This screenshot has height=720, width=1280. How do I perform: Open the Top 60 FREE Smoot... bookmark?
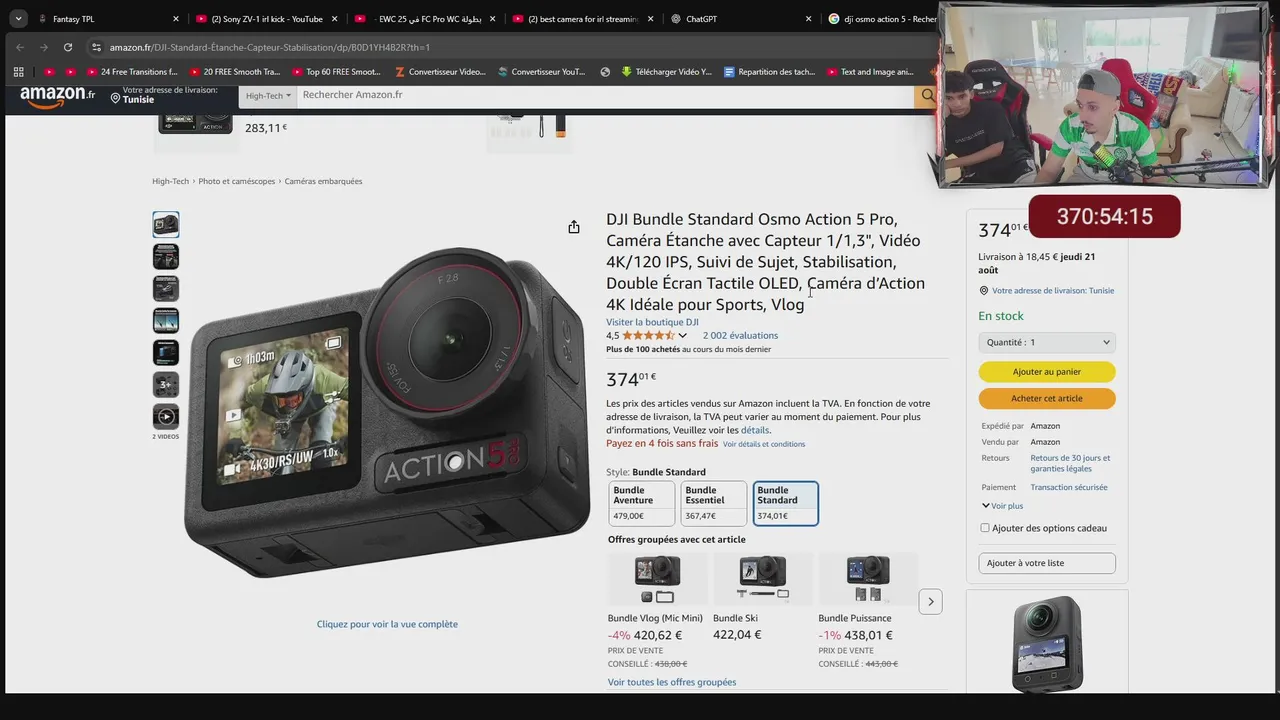tap(337, 72)
